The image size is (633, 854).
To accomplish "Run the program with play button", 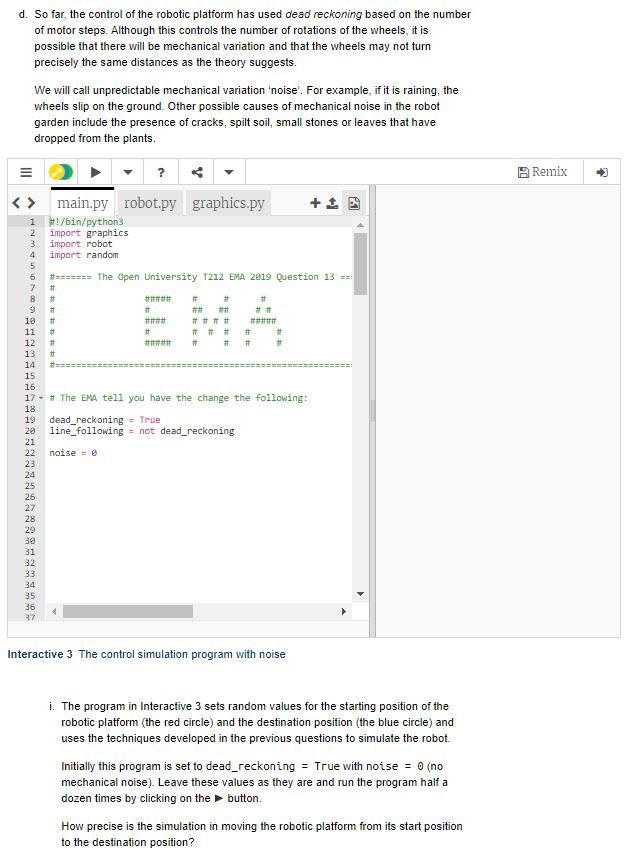I will click(x=95, y=172).
